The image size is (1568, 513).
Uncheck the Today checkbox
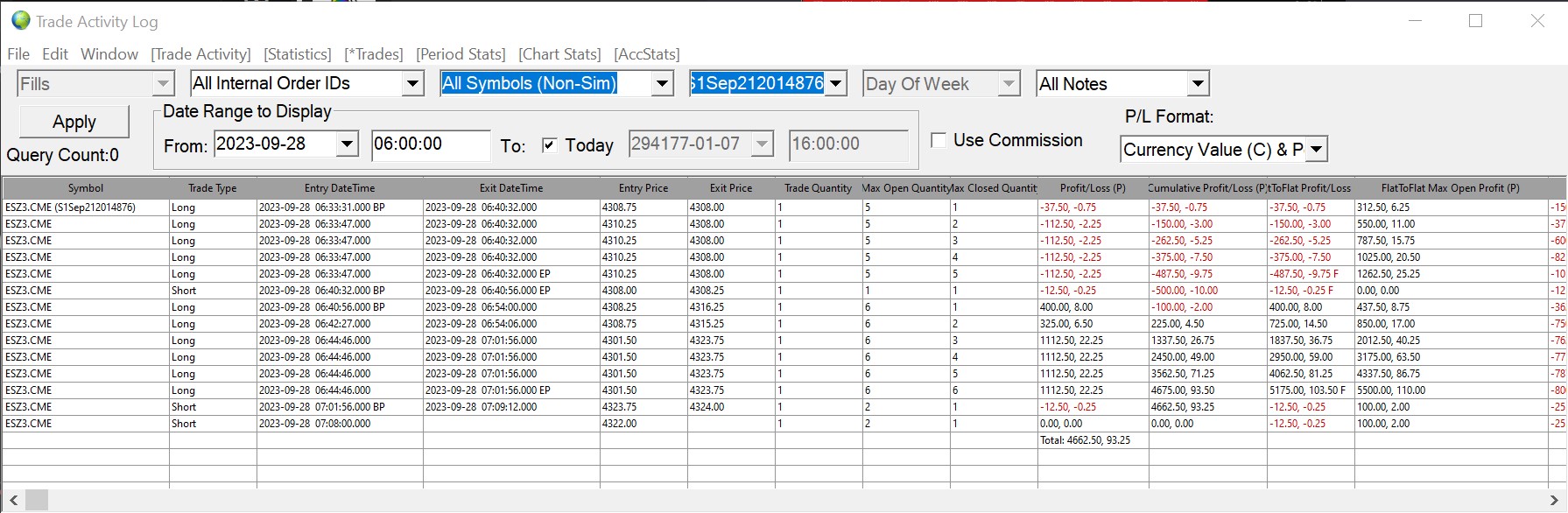coord(550,145)
